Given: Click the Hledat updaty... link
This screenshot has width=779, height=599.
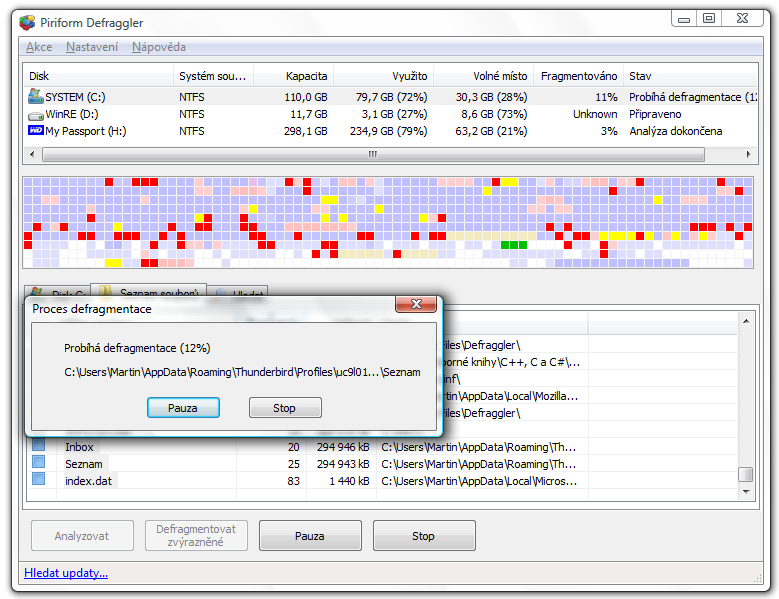Looking at the screenshot, I should [66, 573].
